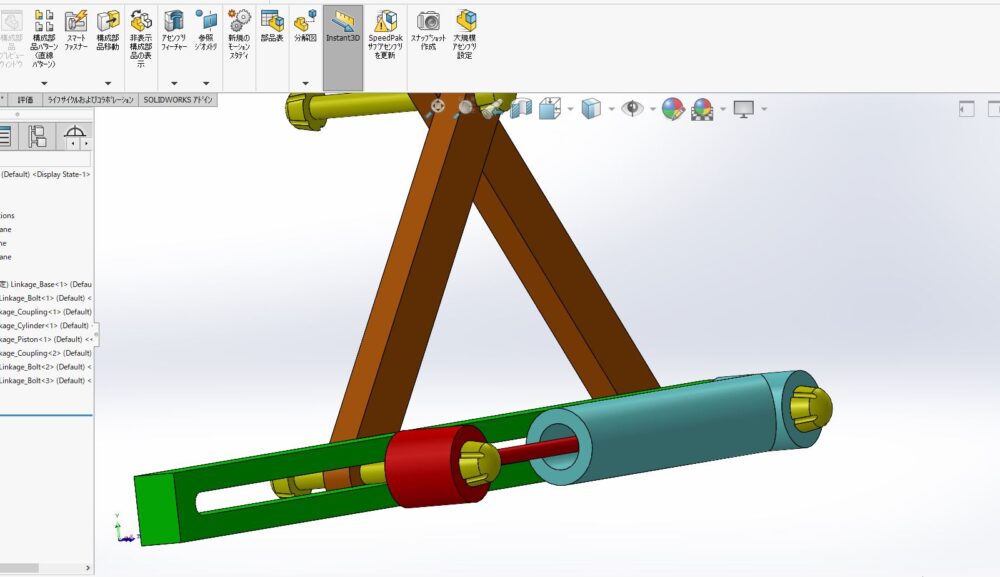Select Linkage_Coupling<2> in the feature tree
Screen dimensions: 1000x577
(x=46, y=353)
